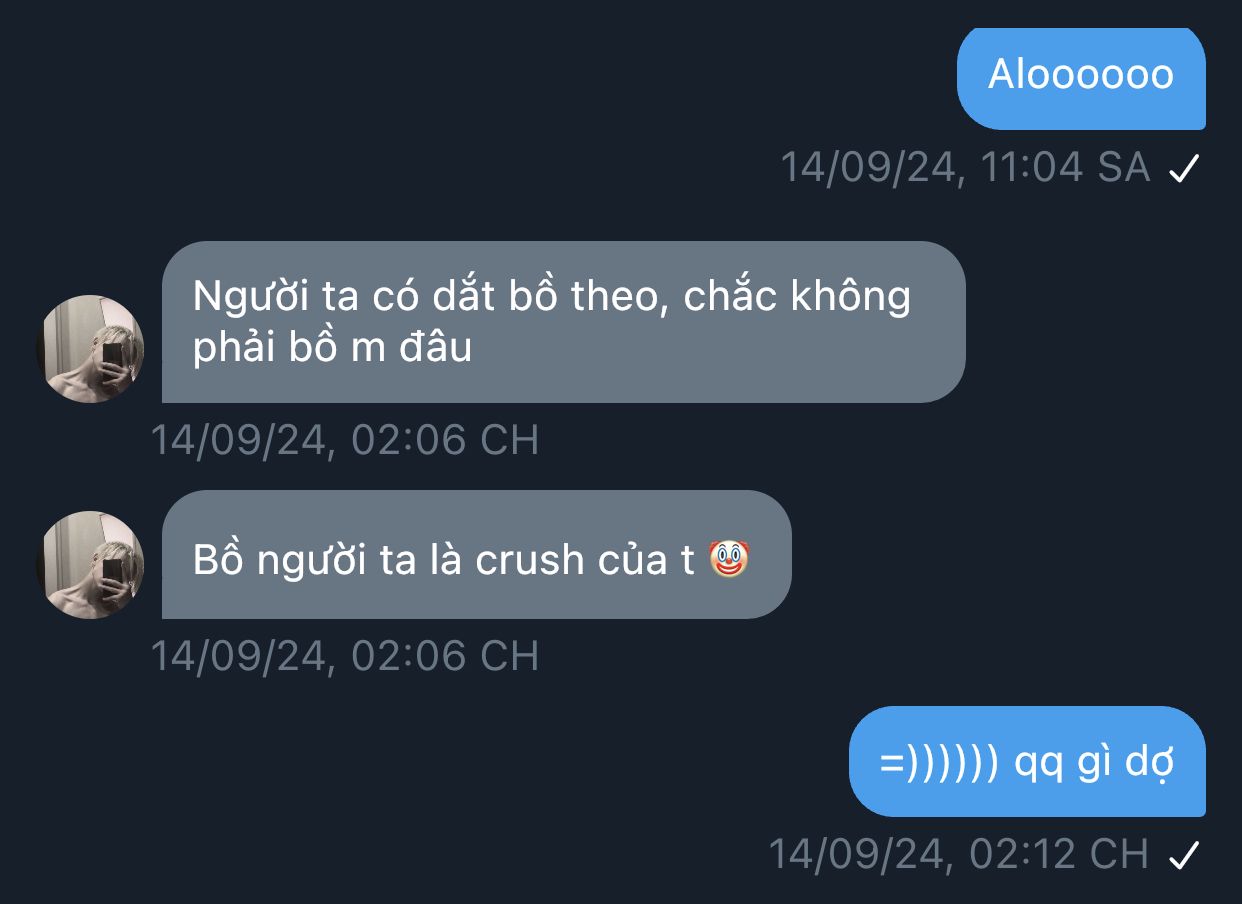Click the 02:06 CH timestamp under 'phải bồ m đâu'
The width and height of the screenshot is (1242, 904).
coord(345,440)
